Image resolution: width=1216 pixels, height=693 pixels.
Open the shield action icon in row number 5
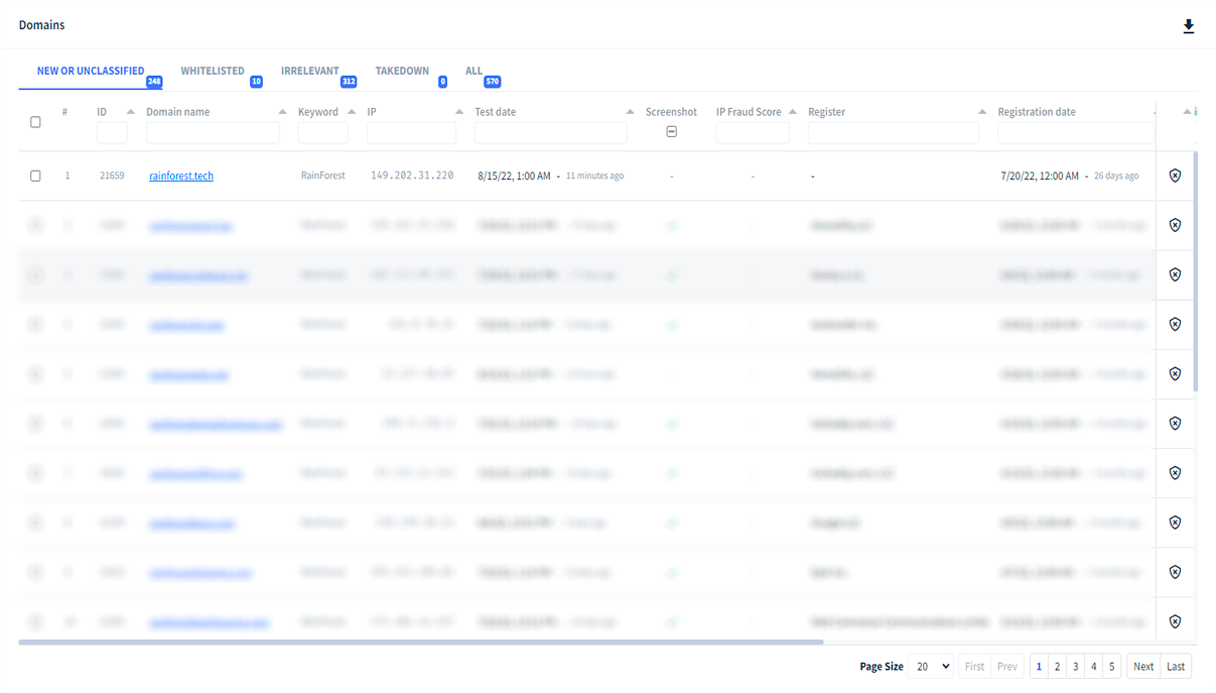click(1175, 374)
